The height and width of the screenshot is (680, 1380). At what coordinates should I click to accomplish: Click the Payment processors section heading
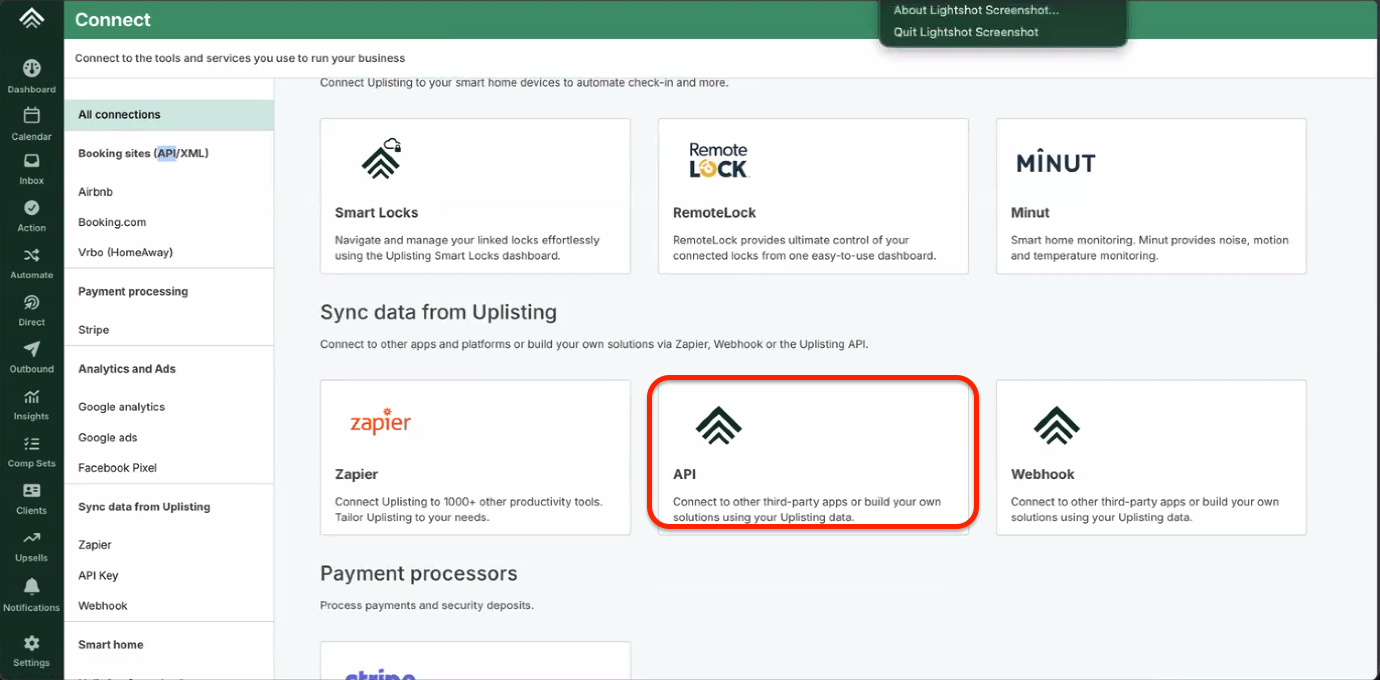click(419, 574)
